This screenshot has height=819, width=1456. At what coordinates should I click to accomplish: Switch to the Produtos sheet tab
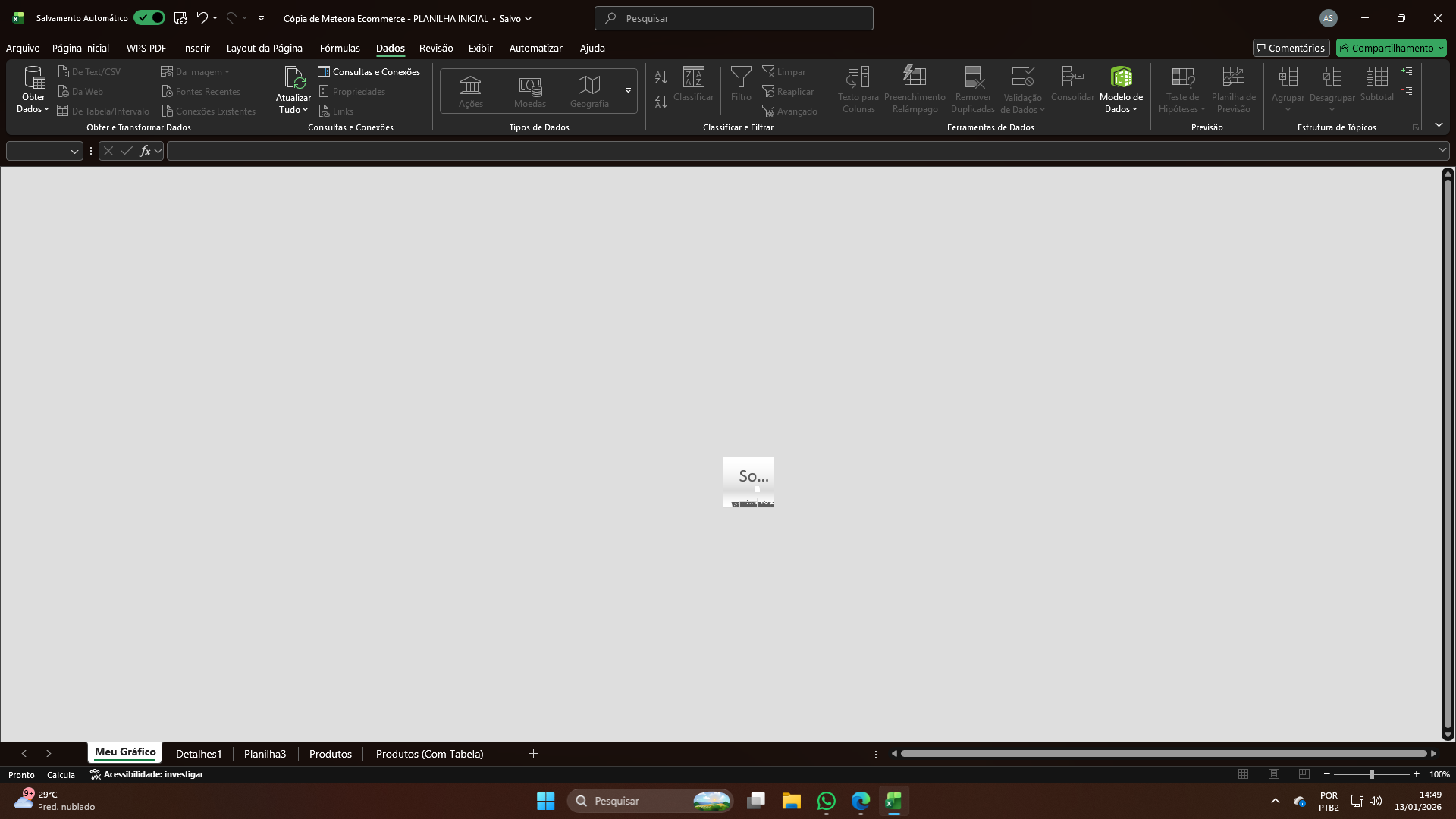[331, 753]
